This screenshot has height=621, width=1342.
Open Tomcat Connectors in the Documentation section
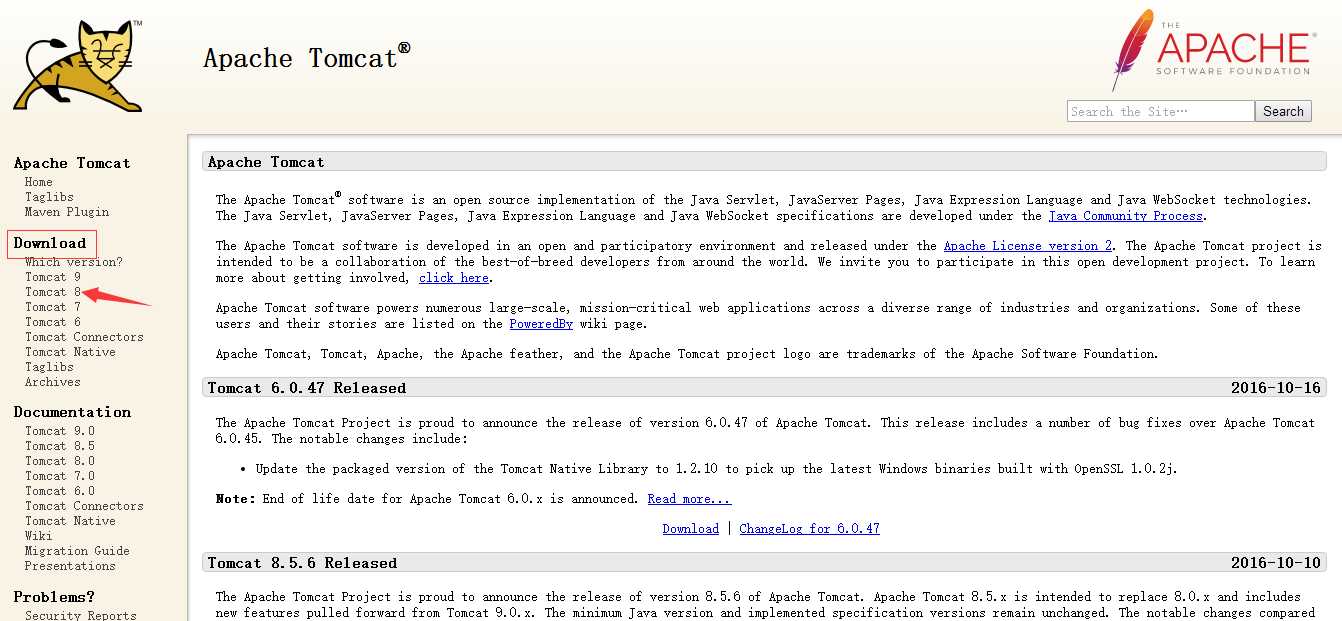(x=84, y=506)
